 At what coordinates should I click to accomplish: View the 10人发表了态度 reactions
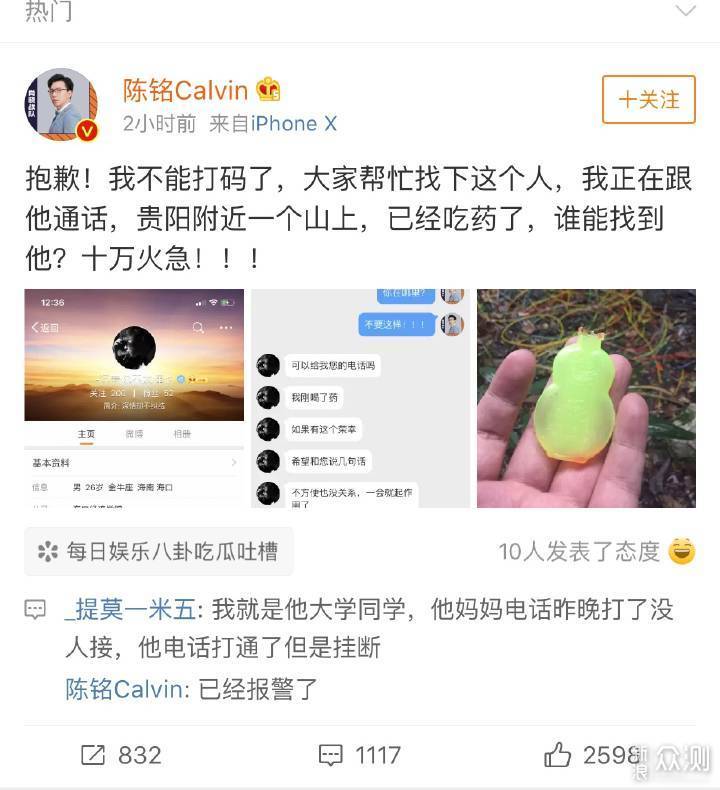tap(579, 551)
